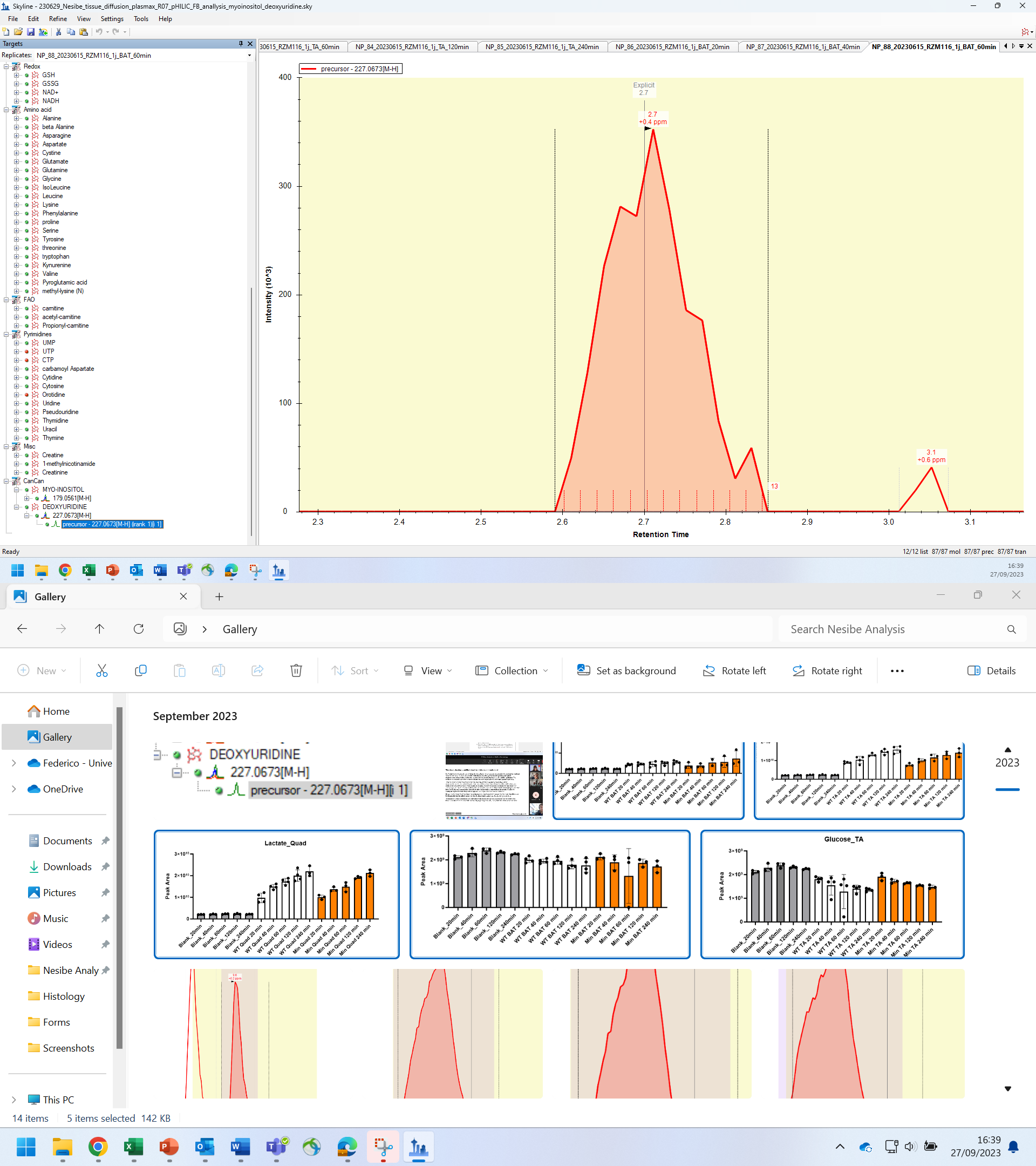This screenshot has width=1036, height=1166.
Task: Collapse the Pyrimidines group in the Targets tree
Action: (6, 334)
